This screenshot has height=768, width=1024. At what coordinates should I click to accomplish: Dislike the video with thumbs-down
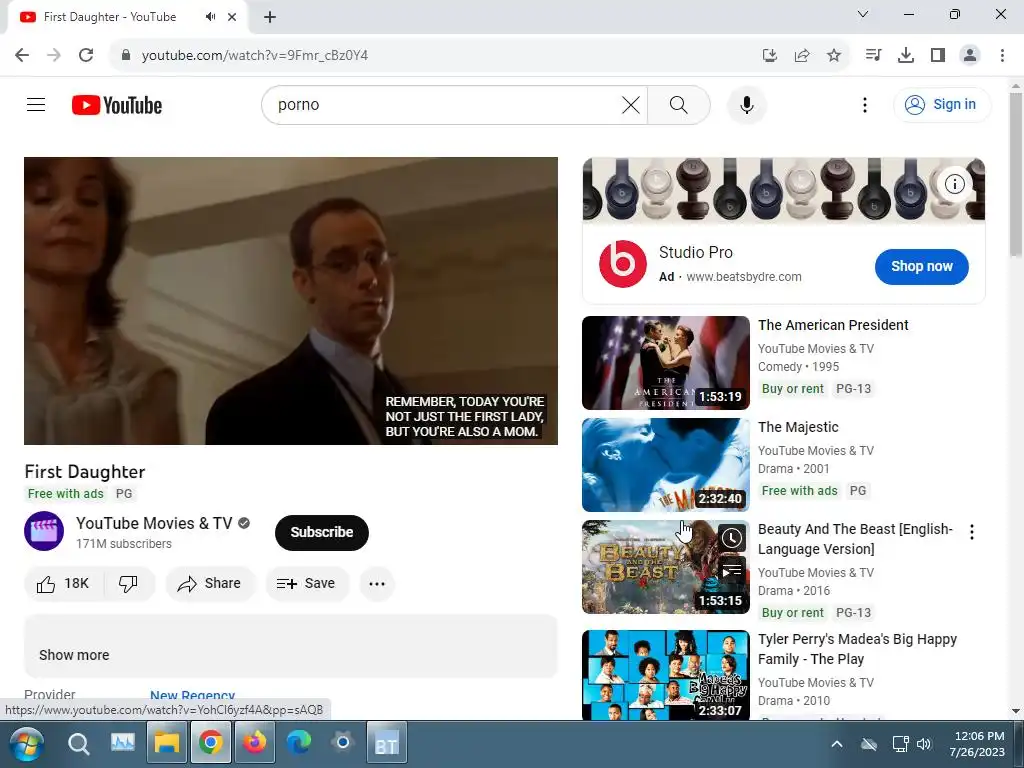tap(129, 583)
